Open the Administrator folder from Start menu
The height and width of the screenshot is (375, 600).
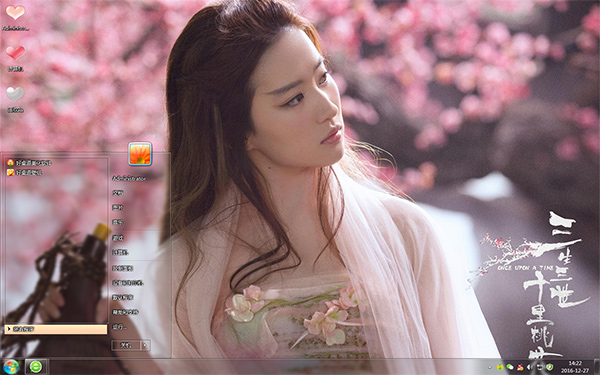pos(129,178)
